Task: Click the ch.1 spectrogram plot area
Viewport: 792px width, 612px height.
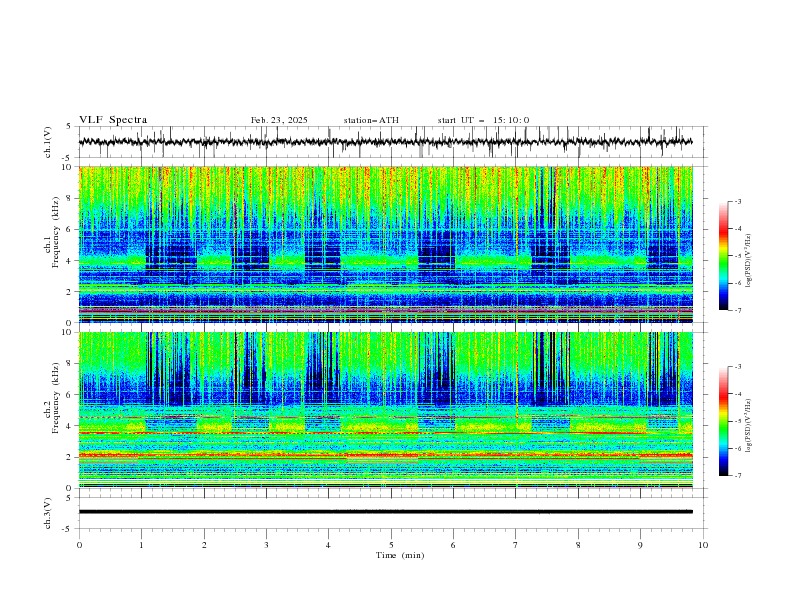Action: point(386,244)
